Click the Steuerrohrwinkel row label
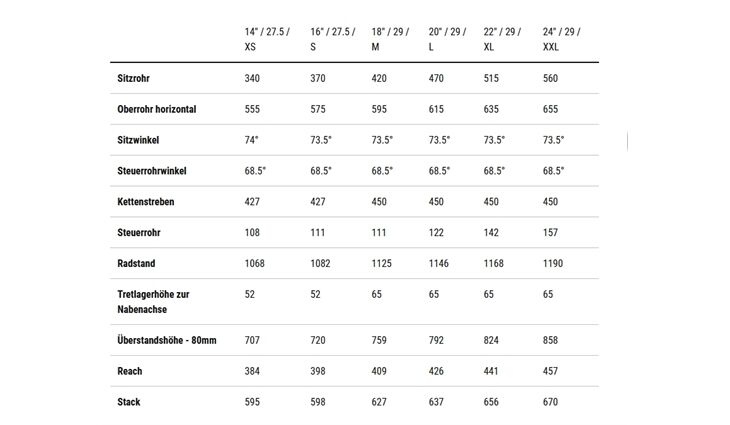The width and height of the screenshot is (730, 425). [x=152, y=171]
